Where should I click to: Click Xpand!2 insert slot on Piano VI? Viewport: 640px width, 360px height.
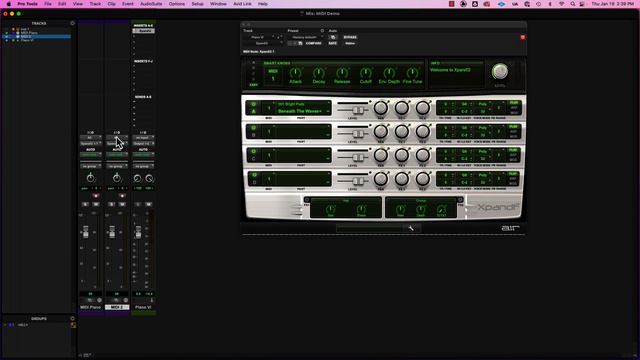[143, 31]
